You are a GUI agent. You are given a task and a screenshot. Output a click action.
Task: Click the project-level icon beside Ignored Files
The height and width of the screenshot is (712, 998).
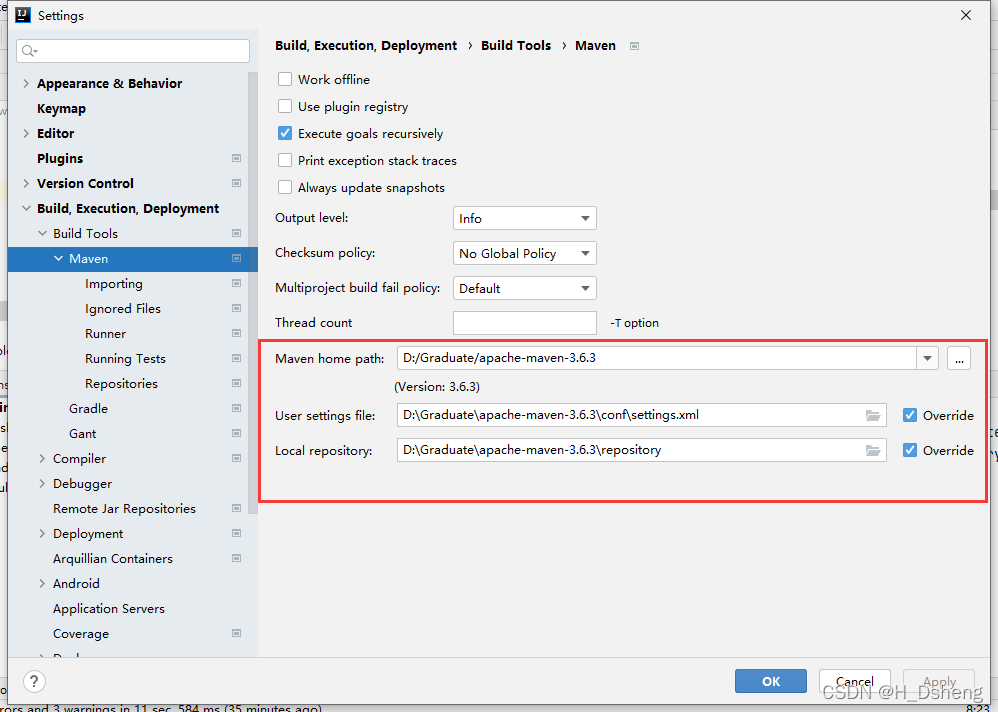(236, 309)
